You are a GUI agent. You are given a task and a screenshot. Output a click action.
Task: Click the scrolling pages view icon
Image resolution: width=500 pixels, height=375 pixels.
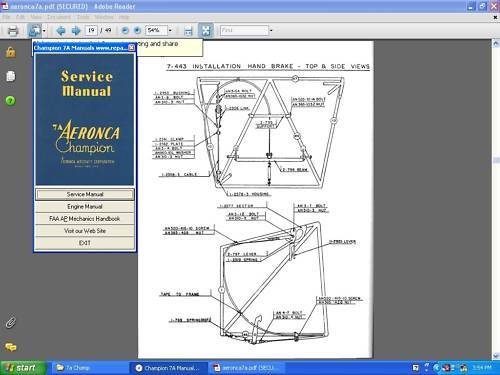click(188, 31)
